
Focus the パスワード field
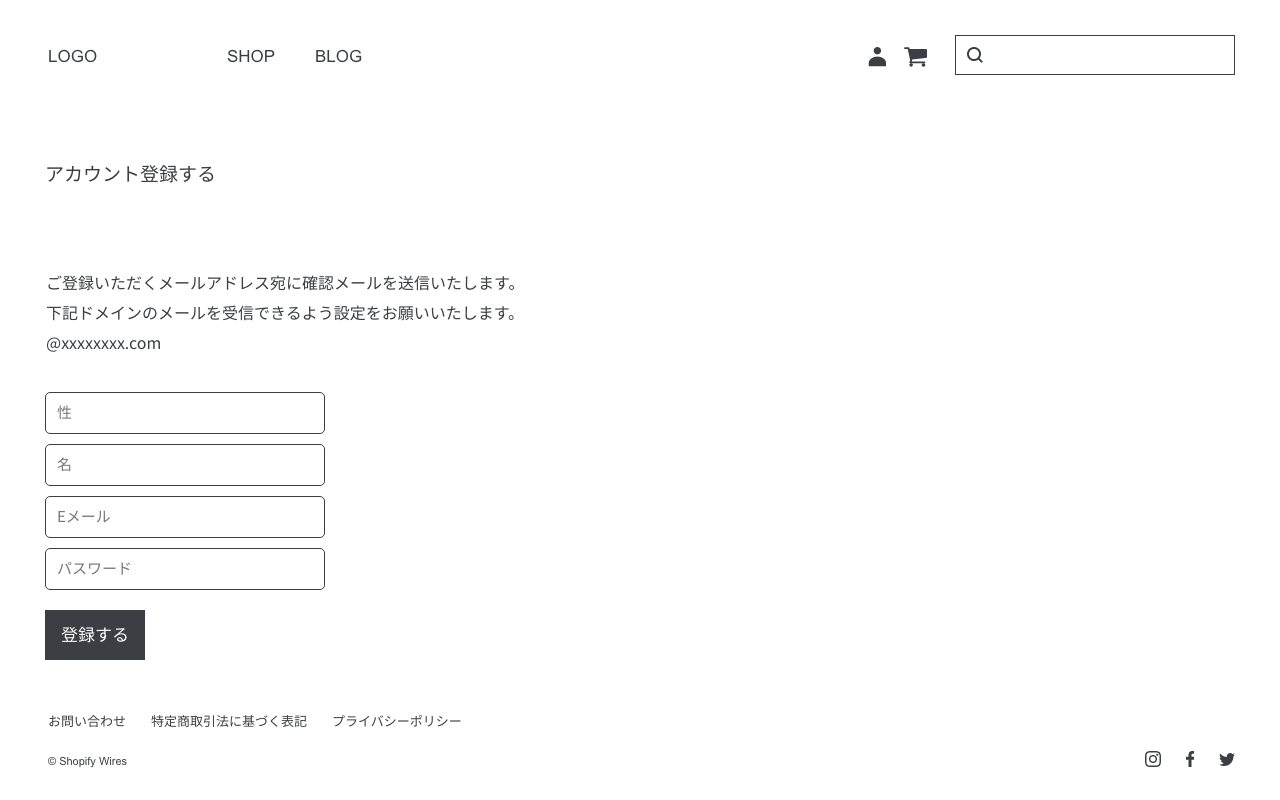[x=185, y=569]
